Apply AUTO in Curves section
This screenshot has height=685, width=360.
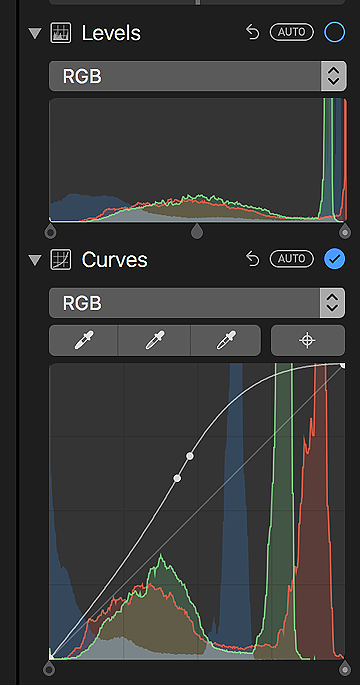coord(291,259)
